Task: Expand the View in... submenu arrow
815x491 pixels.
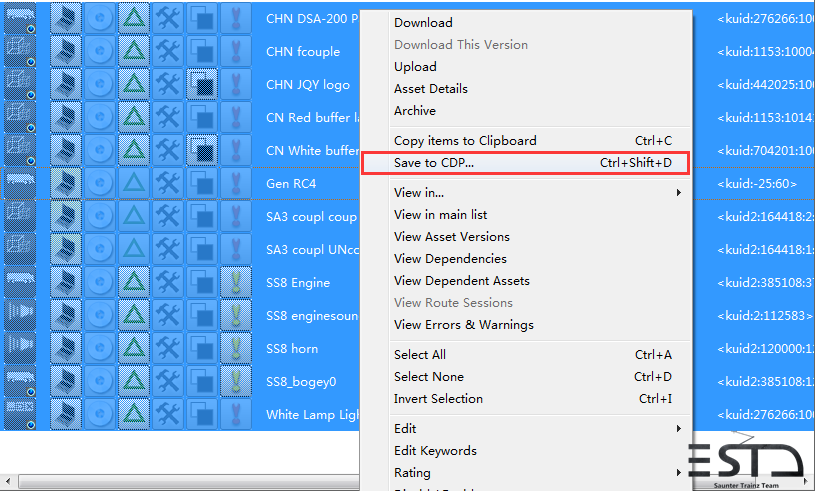Action: point(678,193)
